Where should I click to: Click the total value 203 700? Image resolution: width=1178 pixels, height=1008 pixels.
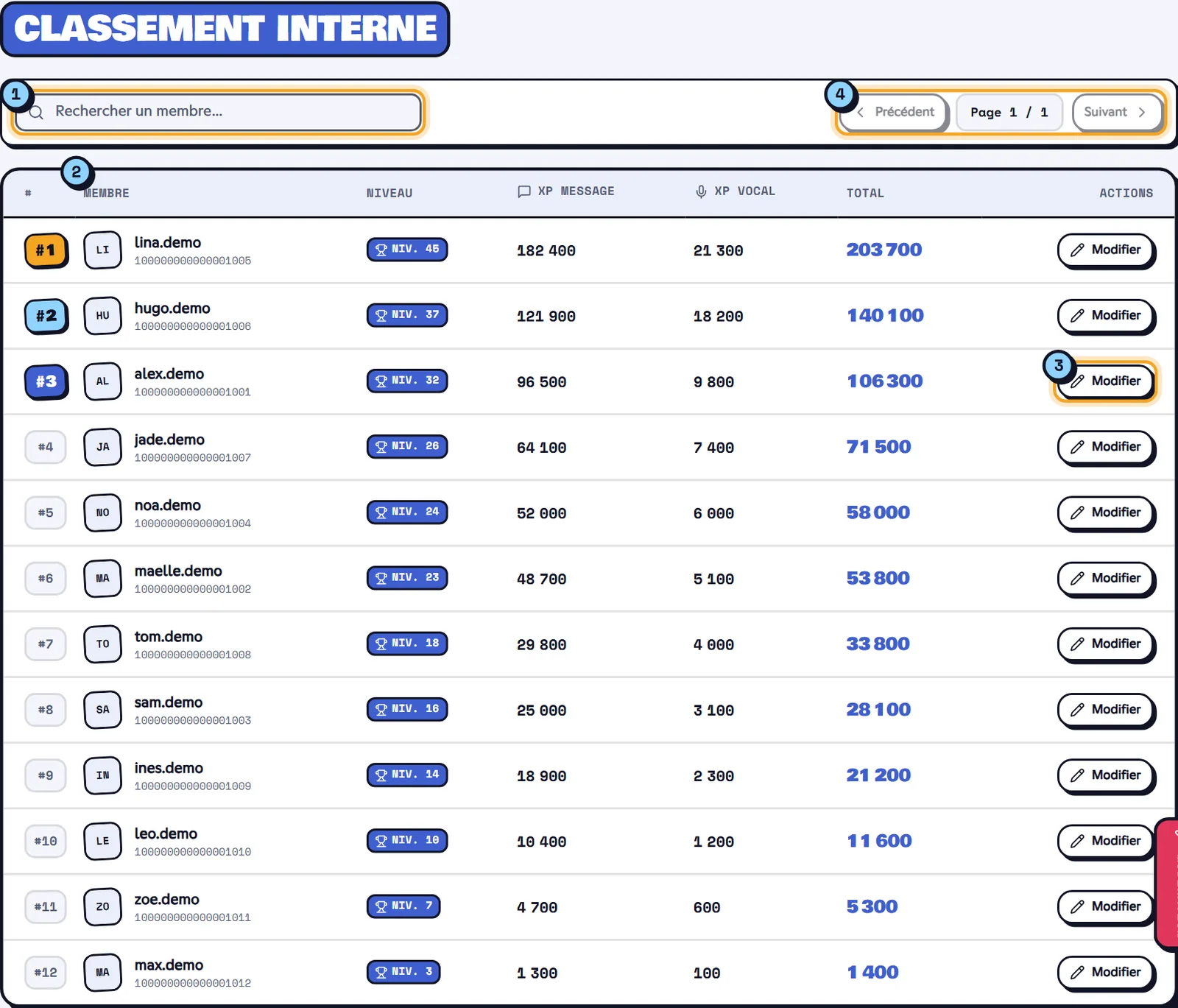coord(884,250)
